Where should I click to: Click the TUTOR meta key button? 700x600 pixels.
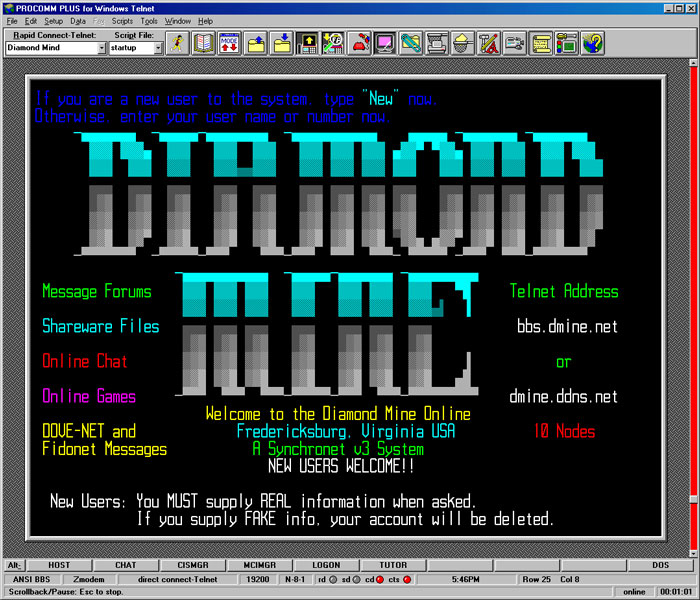(393, 565)
